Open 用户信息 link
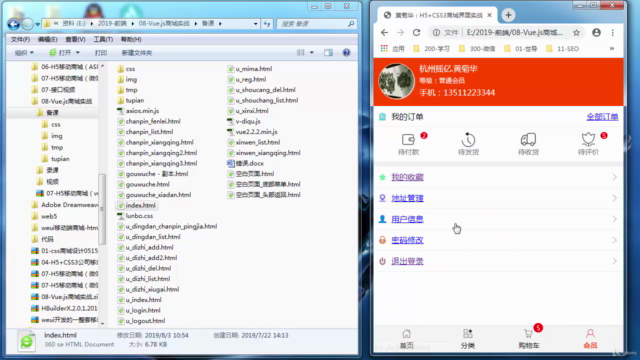Viewport: 640px width, 360px height. point(407,219)
